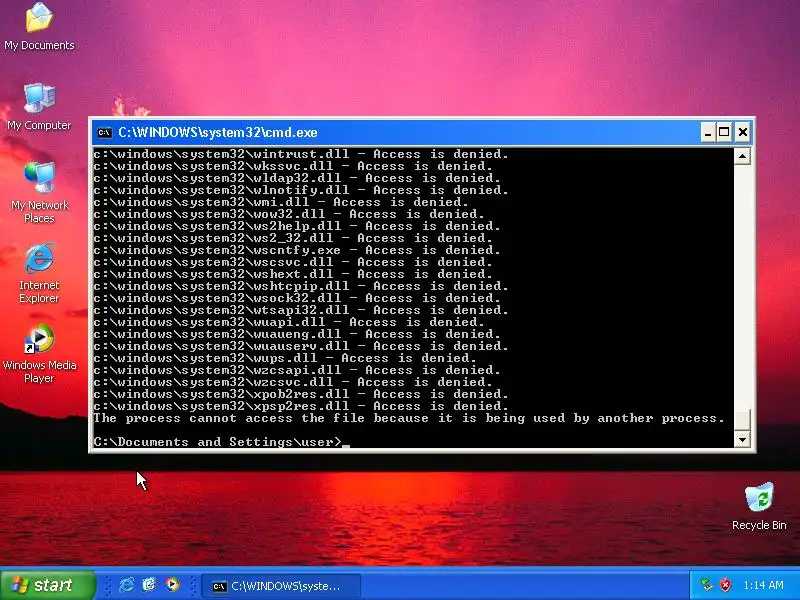Image resolution: width=800 pixels, height=600 pixels.
Task: Click the wintrust.dll access denied line
Action: coord(301,154)
